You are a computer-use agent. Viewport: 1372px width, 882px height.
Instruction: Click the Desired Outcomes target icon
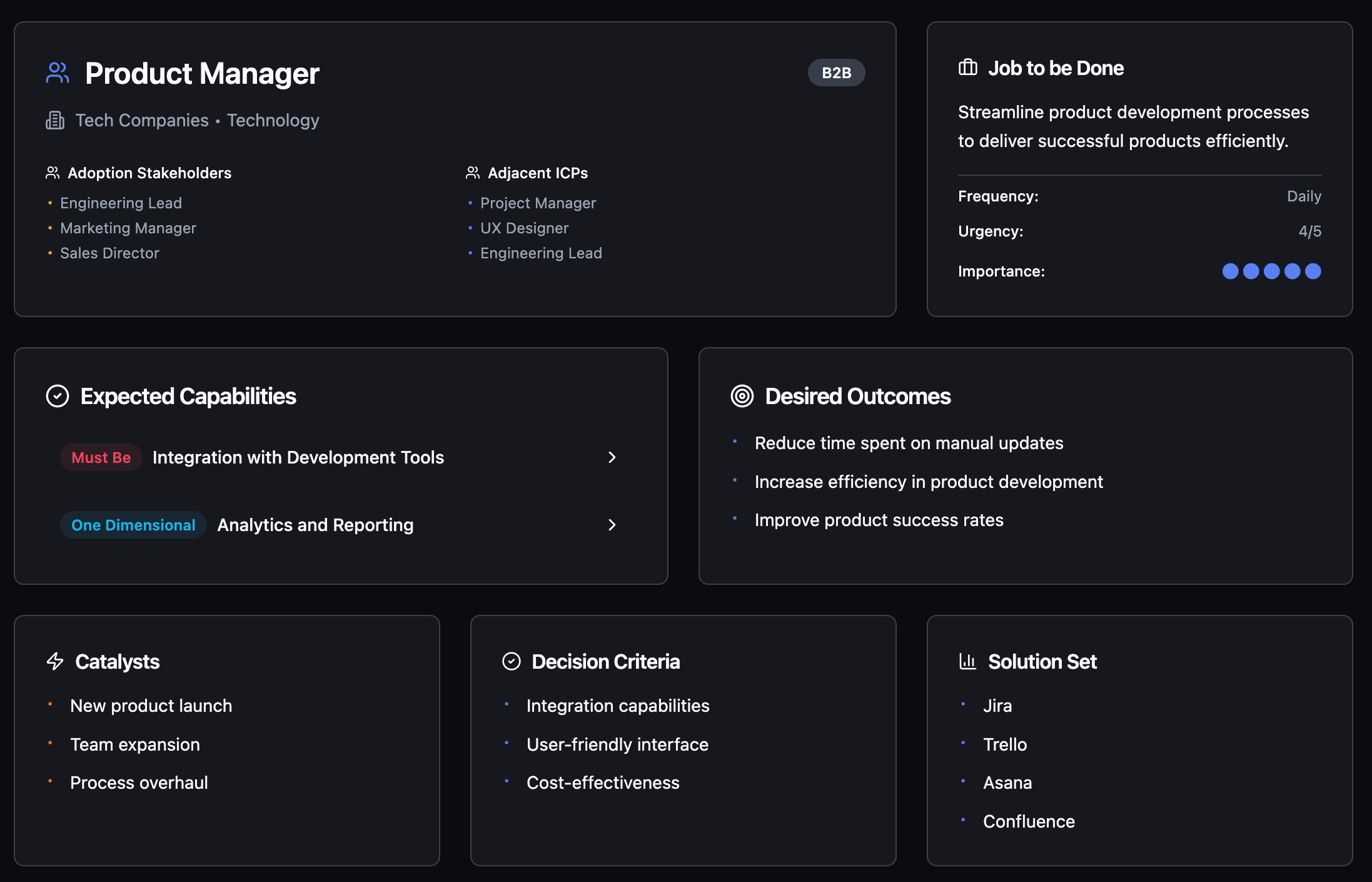(x=742, y=395)
